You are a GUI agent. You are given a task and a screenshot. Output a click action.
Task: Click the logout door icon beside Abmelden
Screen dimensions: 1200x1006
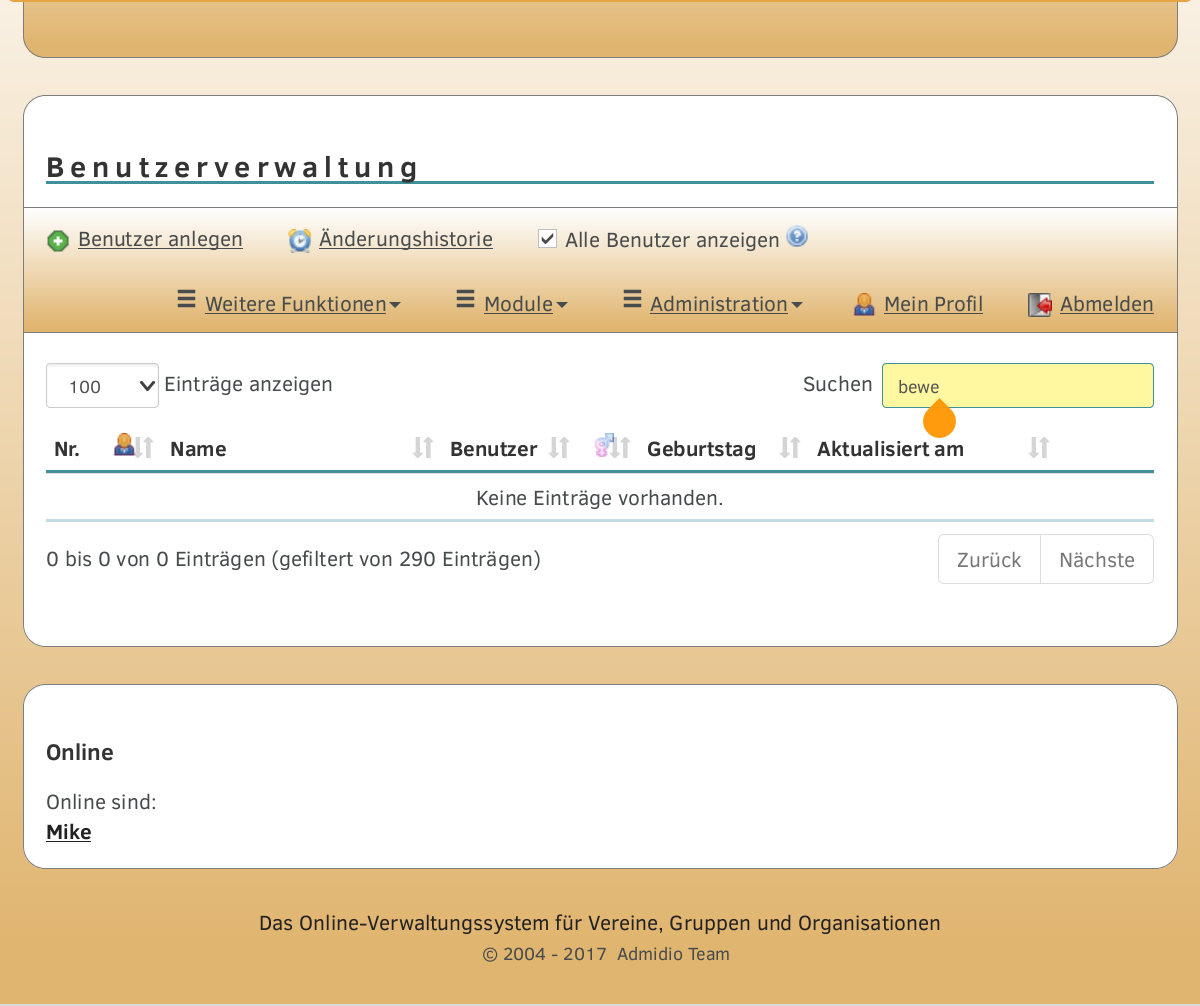click(x=1039, y=305)
